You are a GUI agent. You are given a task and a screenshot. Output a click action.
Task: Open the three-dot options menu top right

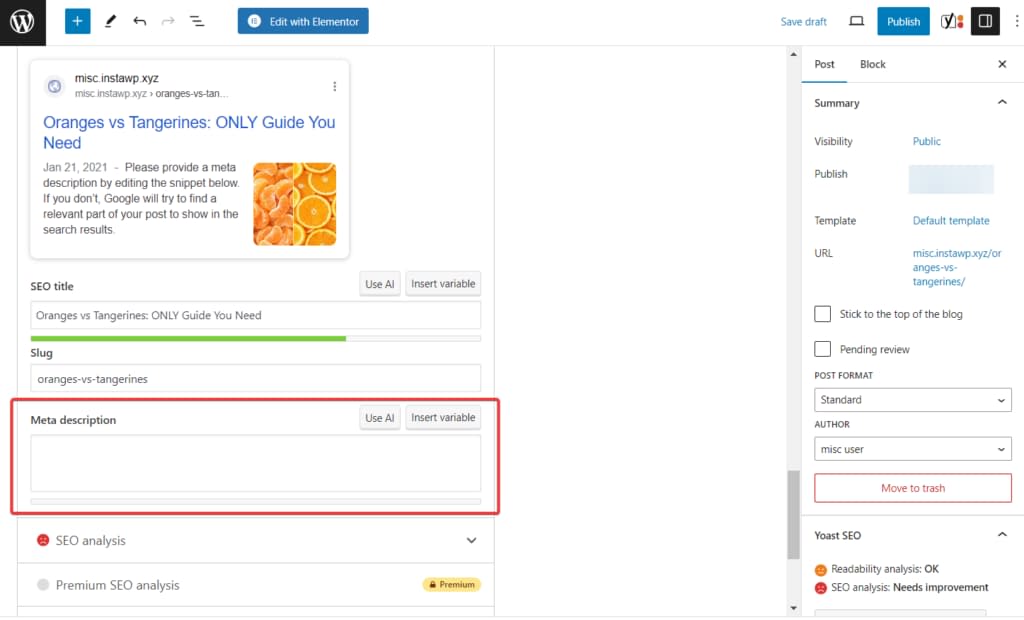click(x=1015, y=20)
